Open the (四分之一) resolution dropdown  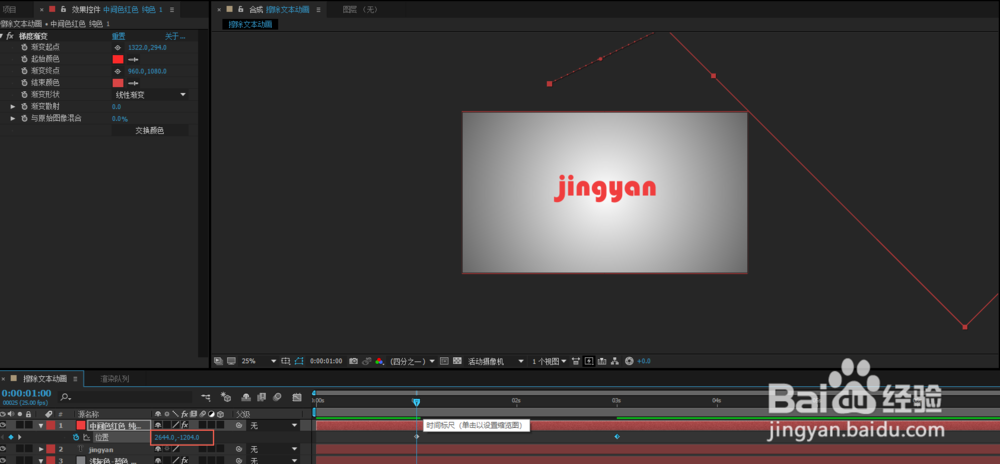(413, 361)
